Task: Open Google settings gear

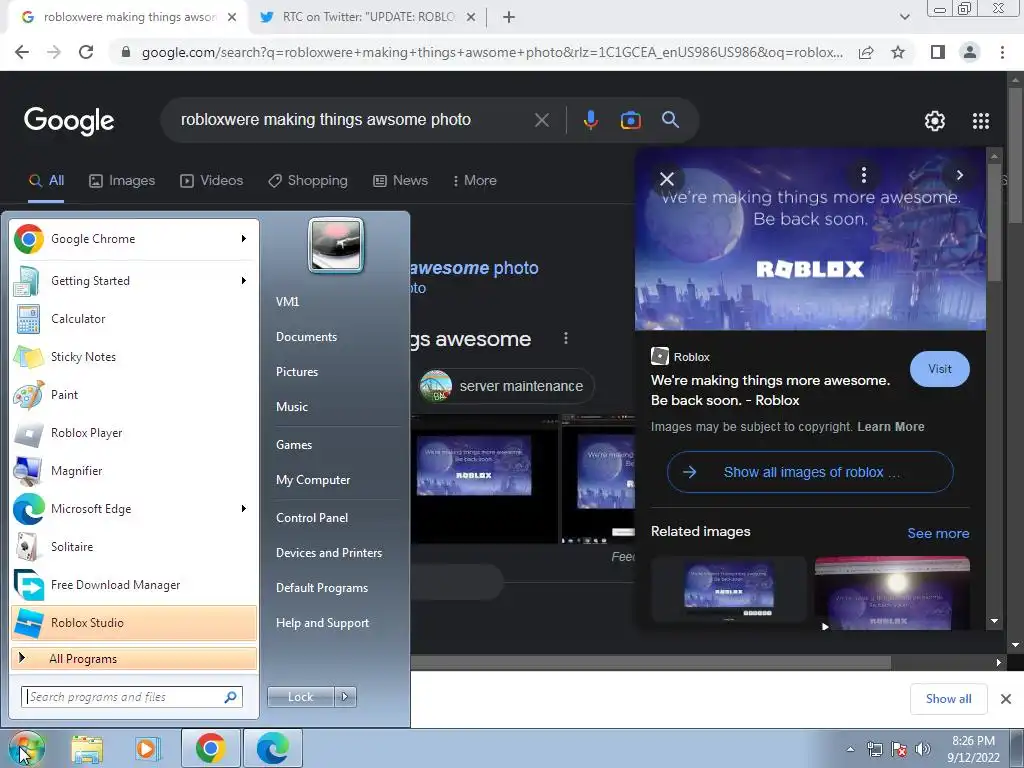Action: coord(935,121)
